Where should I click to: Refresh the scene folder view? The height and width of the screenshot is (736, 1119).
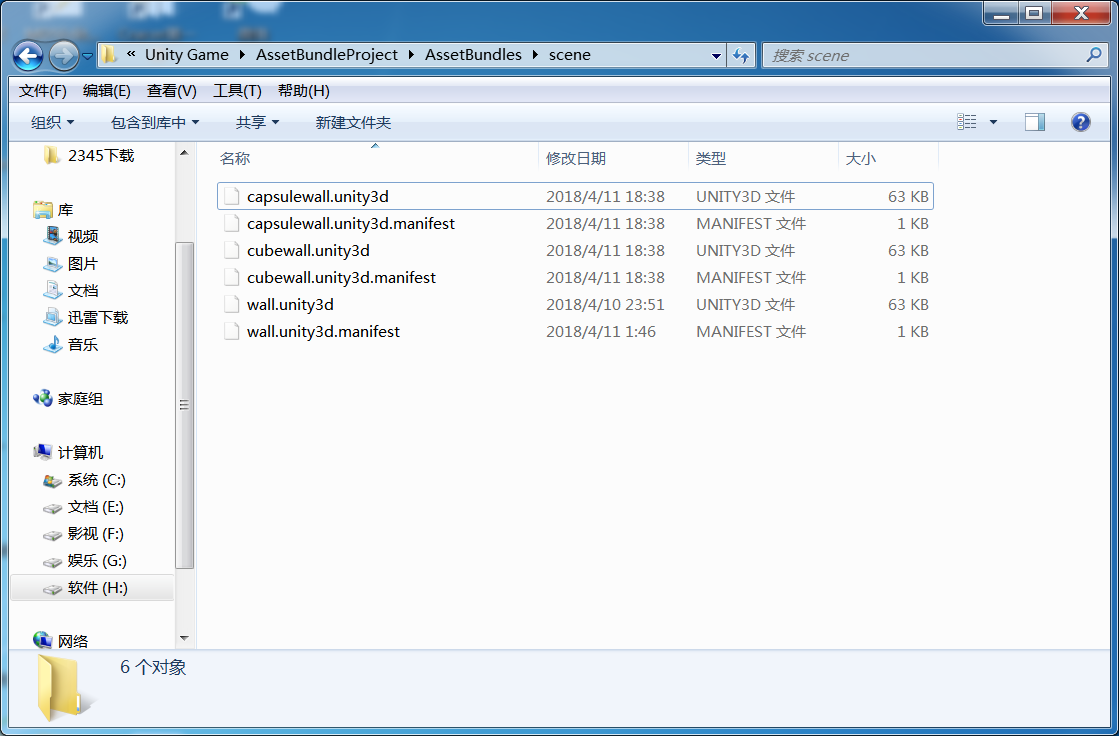click(x=741, y=56)
